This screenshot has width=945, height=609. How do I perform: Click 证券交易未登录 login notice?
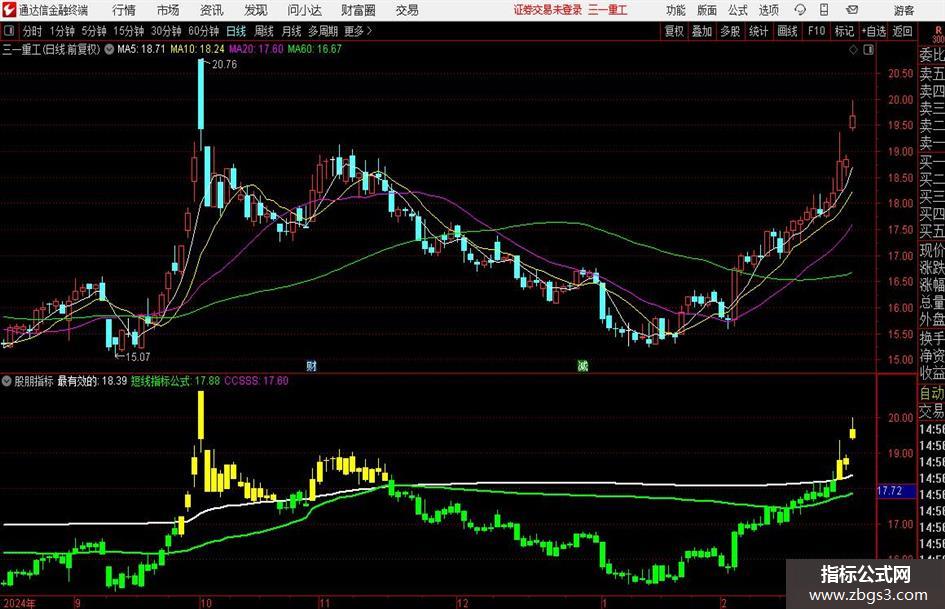[548, 10]
